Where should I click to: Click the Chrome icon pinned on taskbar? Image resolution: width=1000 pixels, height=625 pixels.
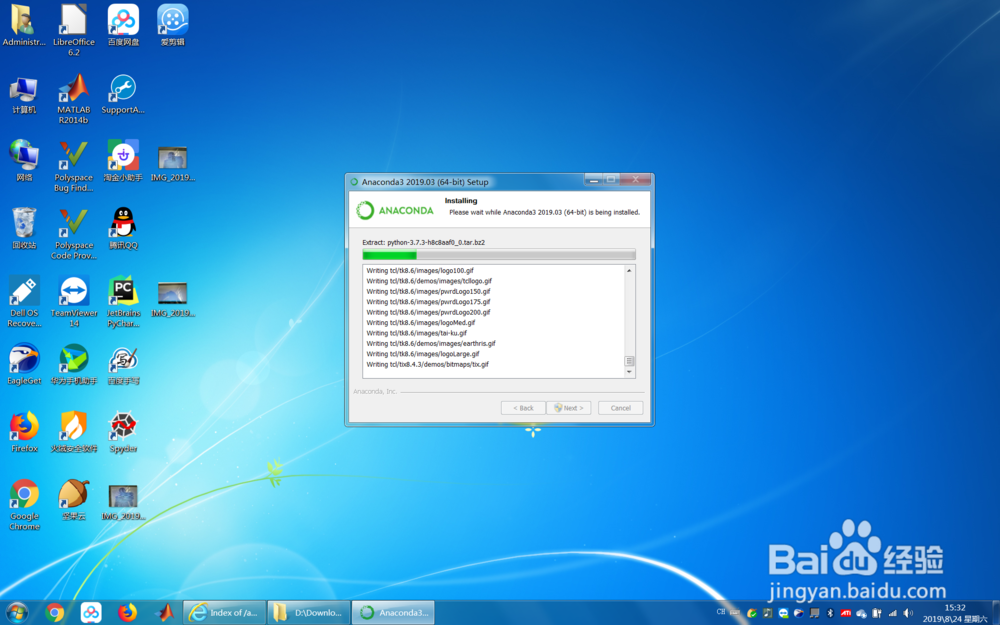coord(55,613)
